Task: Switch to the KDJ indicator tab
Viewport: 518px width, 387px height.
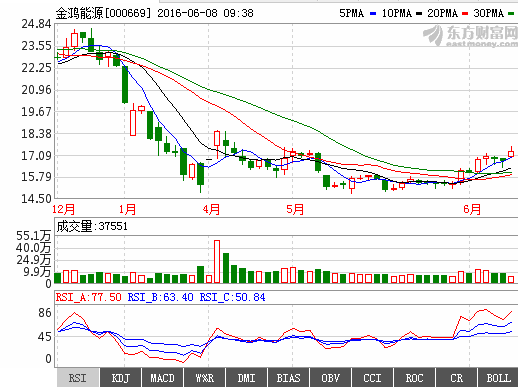Action: click(x=120, y=378)
